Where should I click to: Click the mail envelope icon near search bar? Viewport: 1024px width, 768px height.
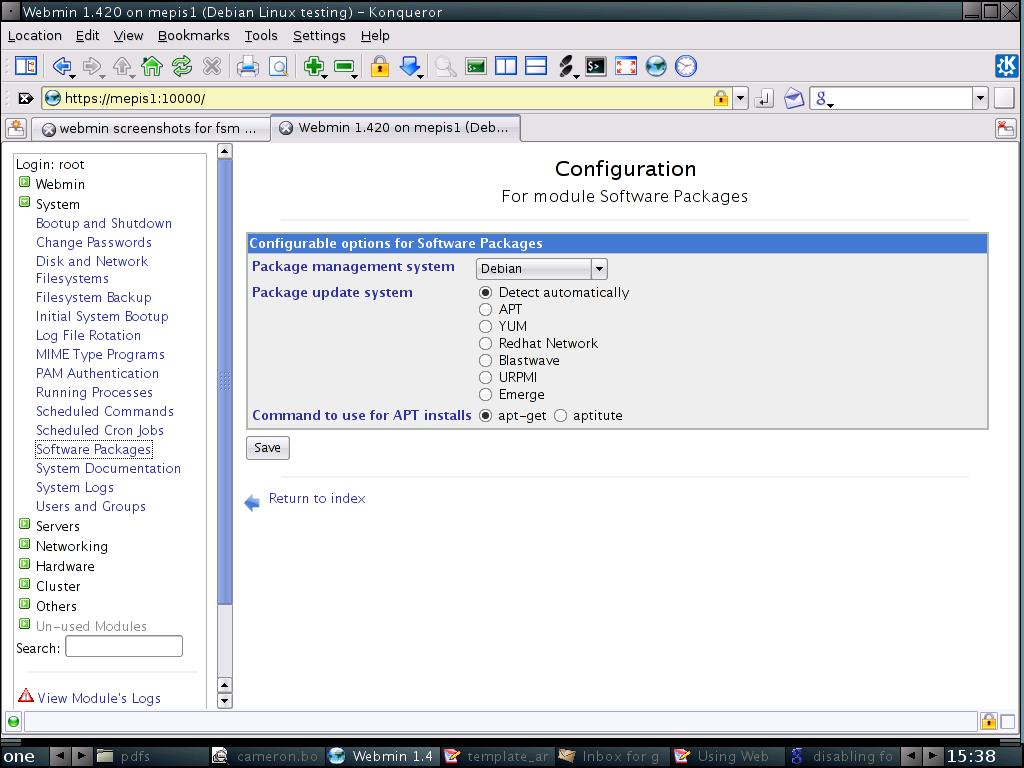click(793, 99)
